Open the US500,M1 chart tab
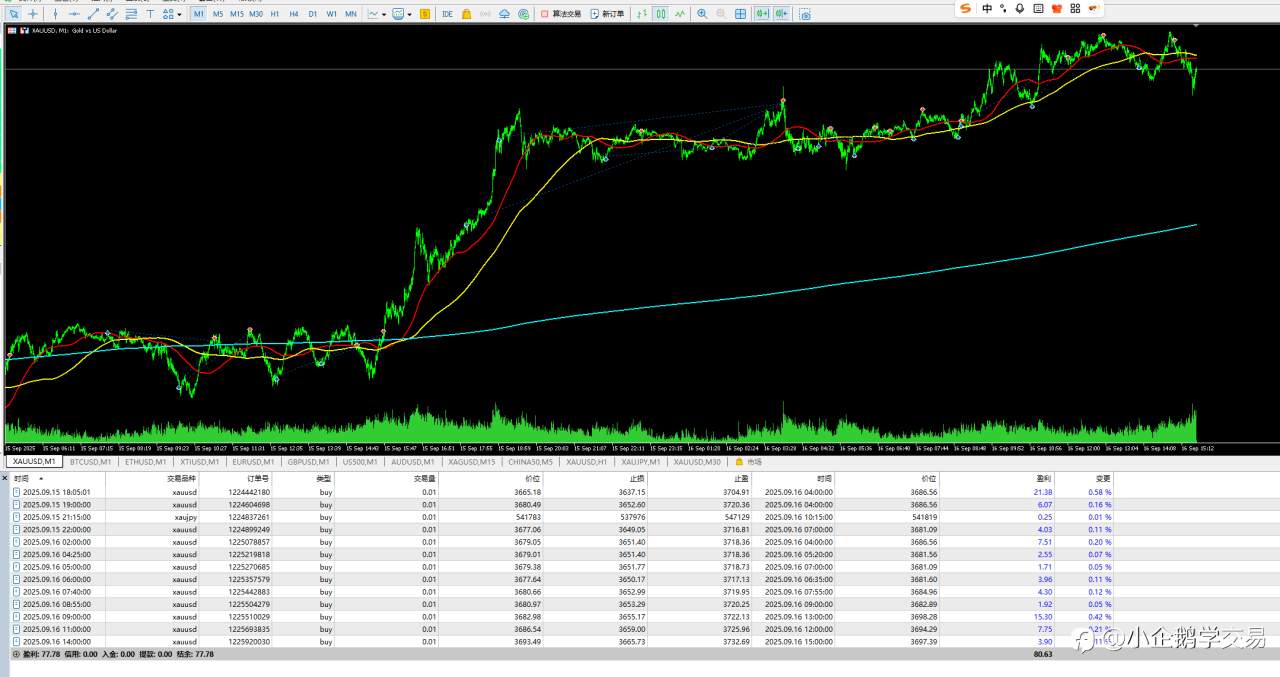1280x677 pixels. pyautogui.click(x=360, y=462)
